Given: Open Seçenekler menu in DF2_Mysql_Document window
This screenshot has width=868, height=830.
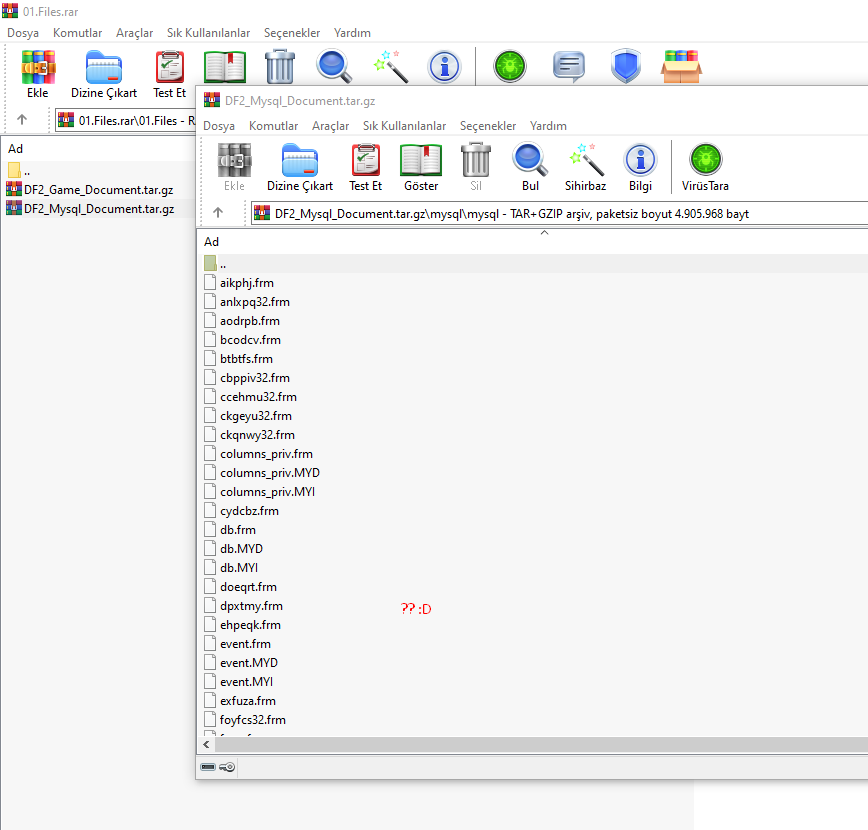Looking at the screenshot, I should [x=488, y=126].
